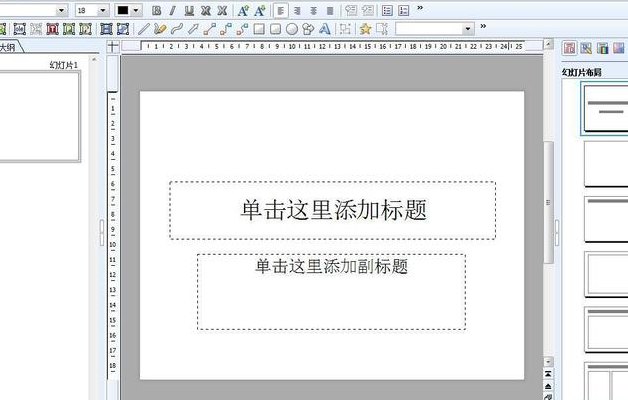
Task: Click the first task pane icon
Action: coord(570,48)
